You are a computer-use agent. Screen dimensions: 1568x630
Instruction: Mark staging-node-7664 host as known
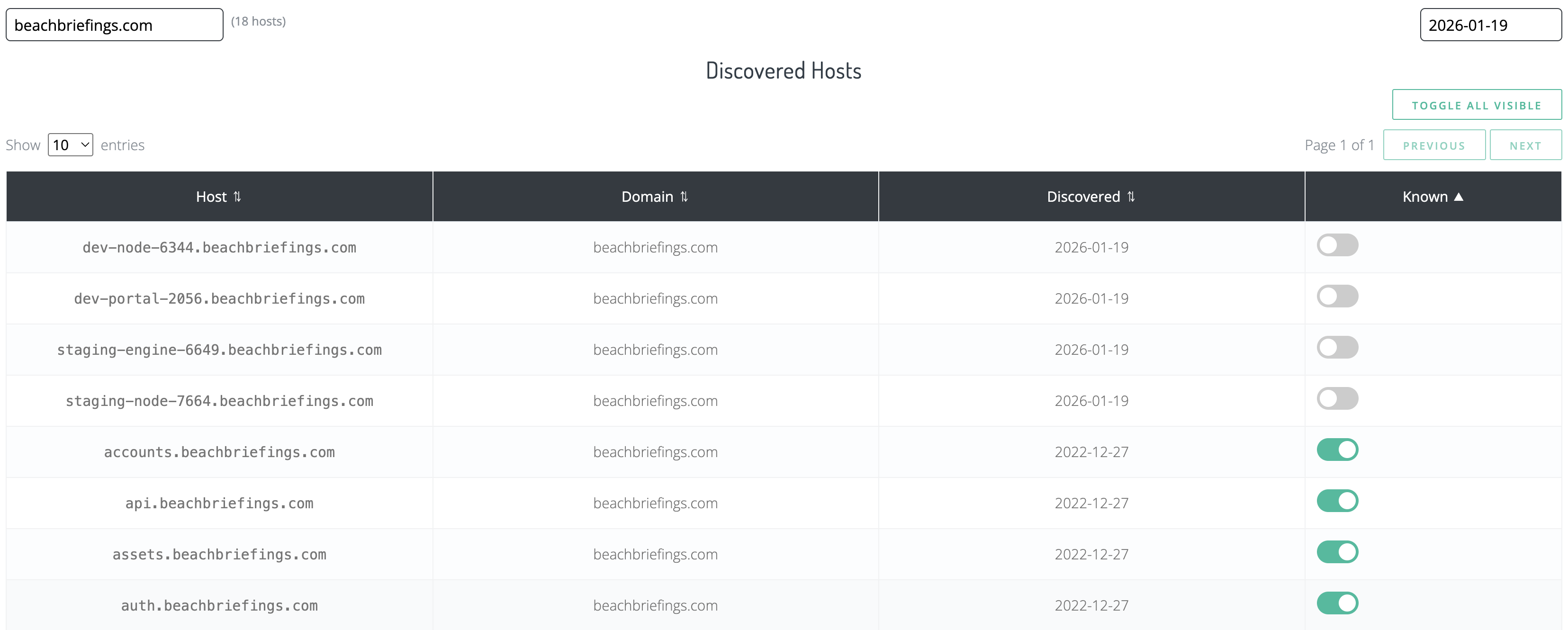click(1337, 399)
